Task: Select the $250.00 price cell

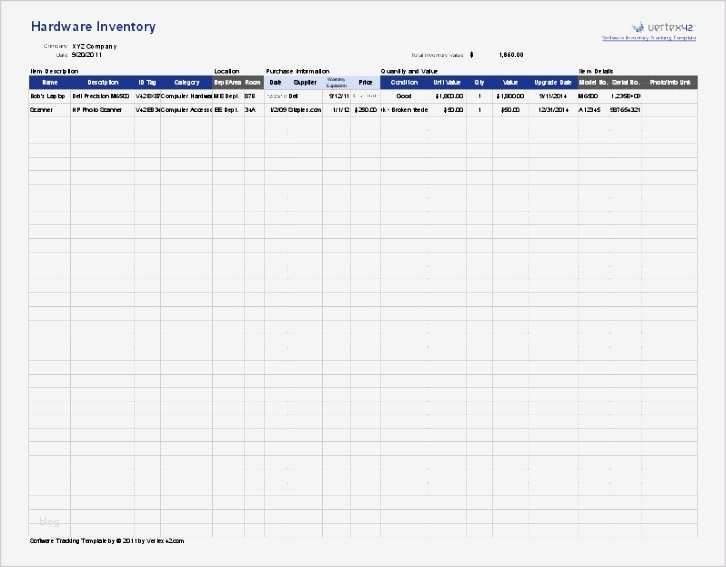Action: tap(365, 110)
